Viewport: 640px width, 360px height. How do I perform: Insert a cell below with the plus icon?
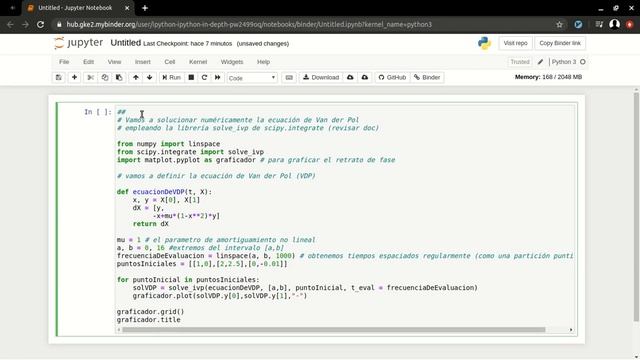tap(74, 78)
